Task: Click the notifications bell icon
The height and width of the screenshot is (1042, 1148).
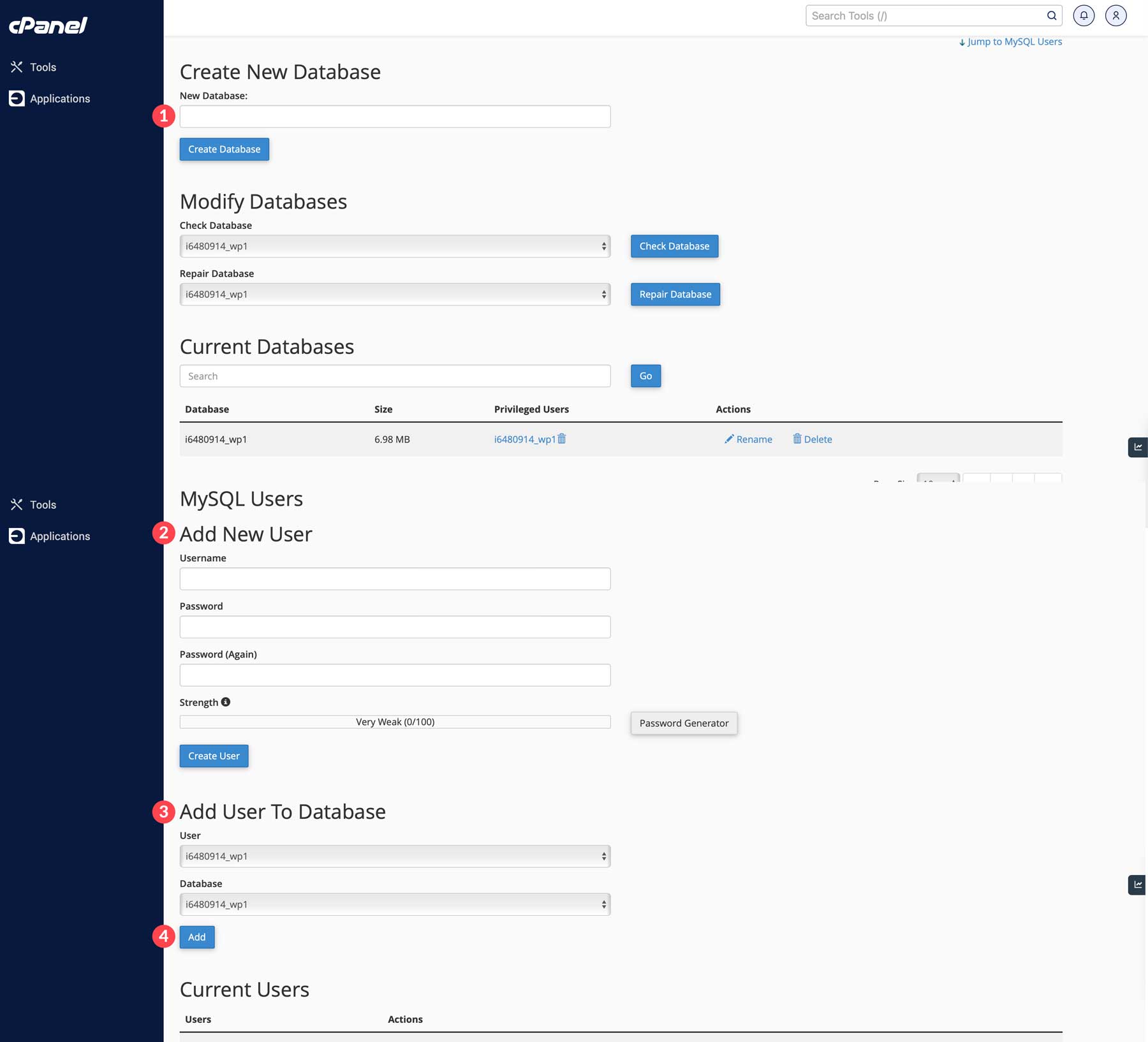Action: 1083,15
